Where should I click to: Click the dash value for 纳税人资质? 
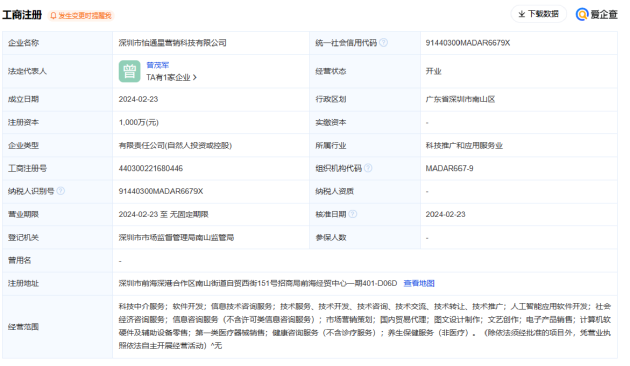[427, 192]
